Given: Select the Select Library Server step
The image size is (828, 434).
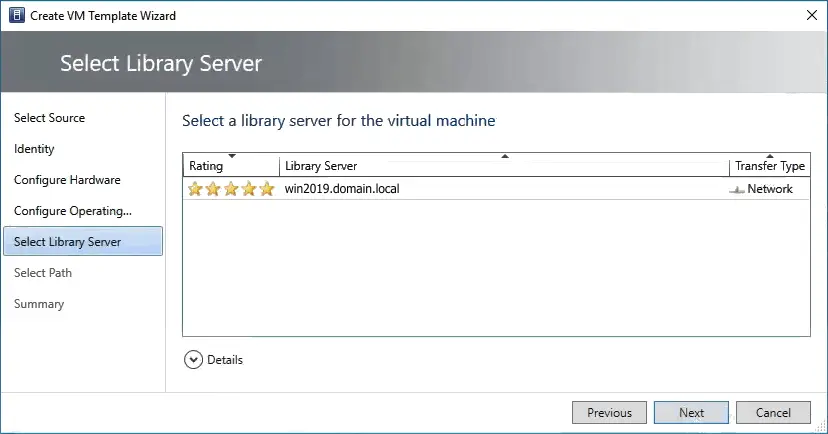Looking at the screenshot, I should point(83,241).
